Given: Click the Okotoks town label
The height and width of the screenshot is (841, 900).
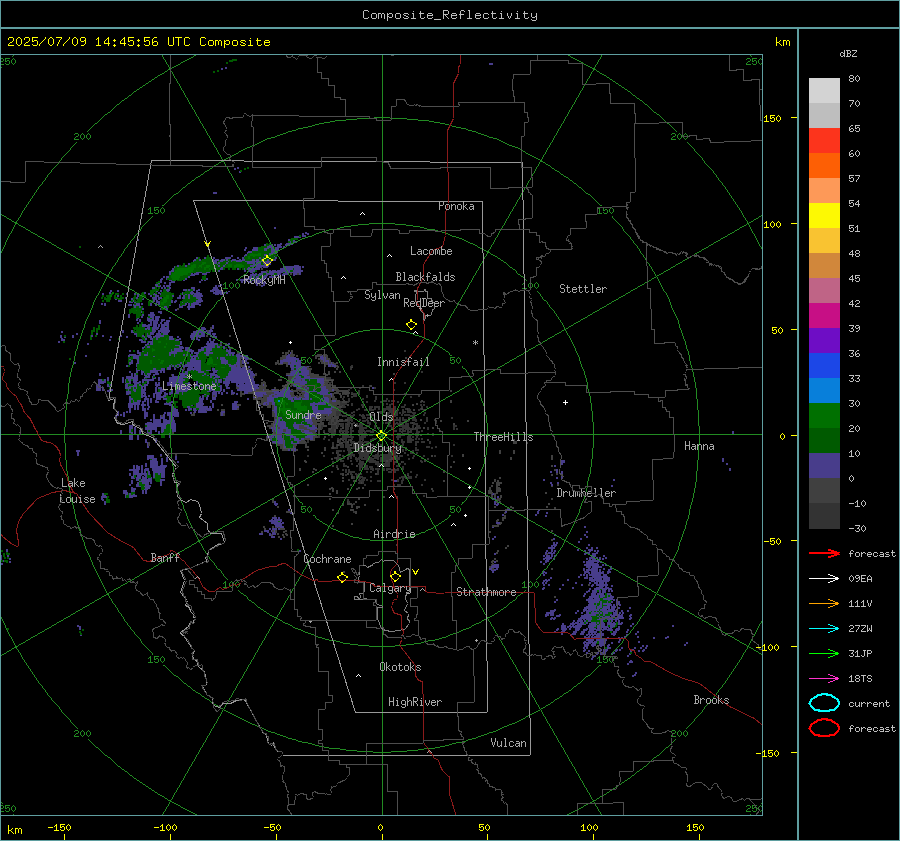Looking at the screenshot, I should click(400, 667).
